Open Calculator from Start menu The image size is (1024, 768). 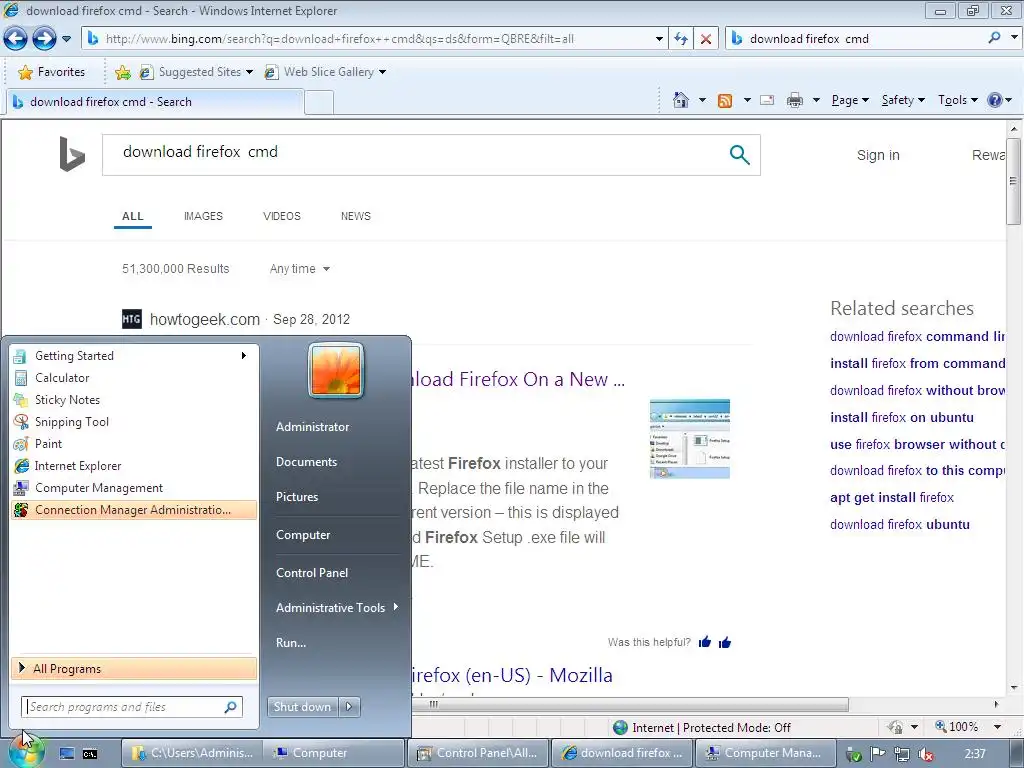pos(134,377)
